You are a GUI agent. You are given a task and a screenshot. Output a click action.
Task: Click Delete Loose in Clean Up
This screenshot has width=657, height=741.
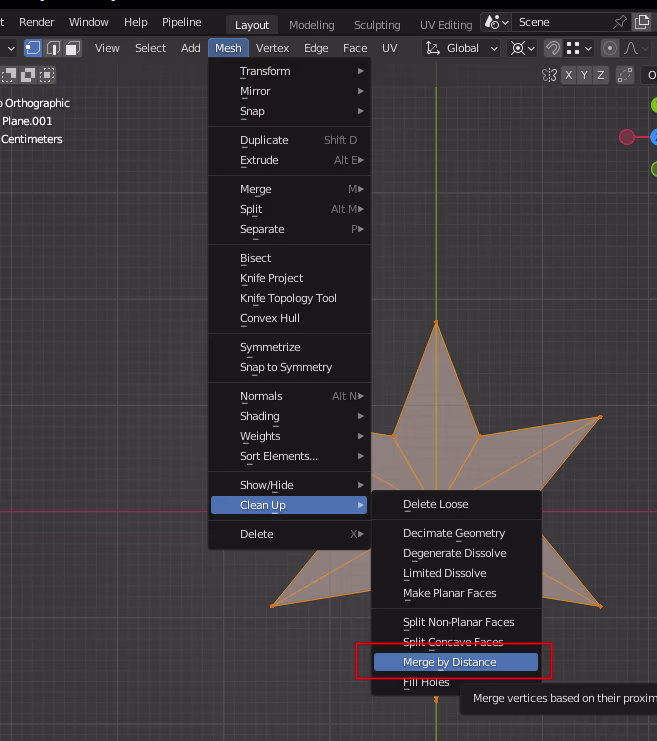pyautogui.click(x=456, y=504)
